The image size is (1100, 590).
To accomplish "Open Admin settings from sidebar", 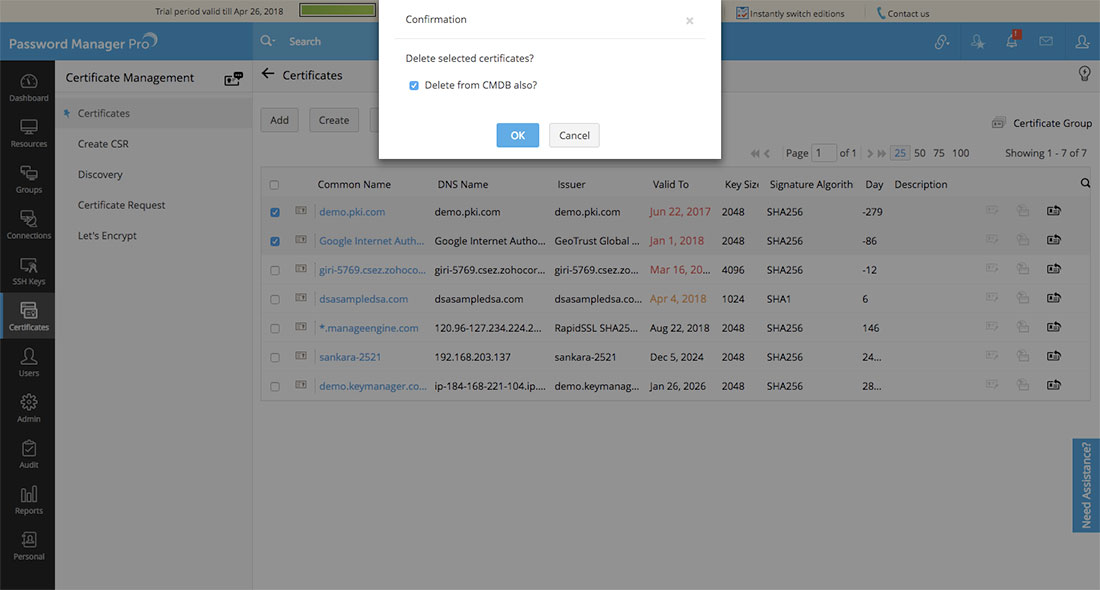I will pos(28,408).
